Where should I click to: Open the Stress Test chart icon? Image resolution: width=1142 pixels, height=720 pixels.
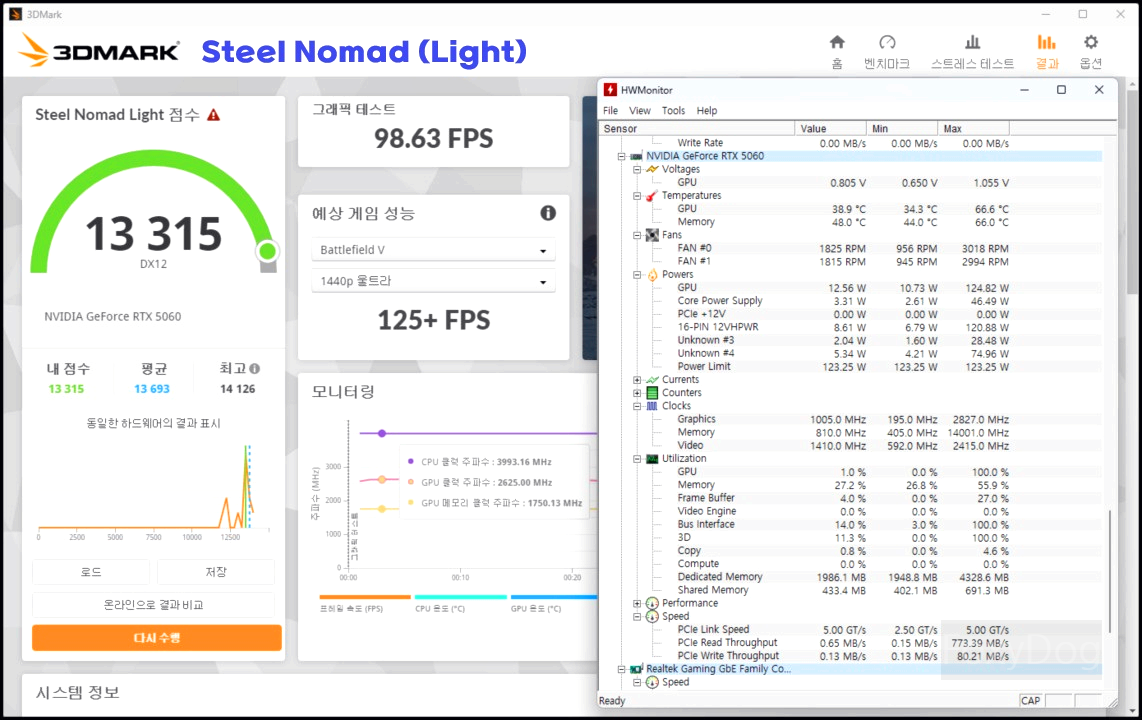pyautogui.click(x=972, y=42)
